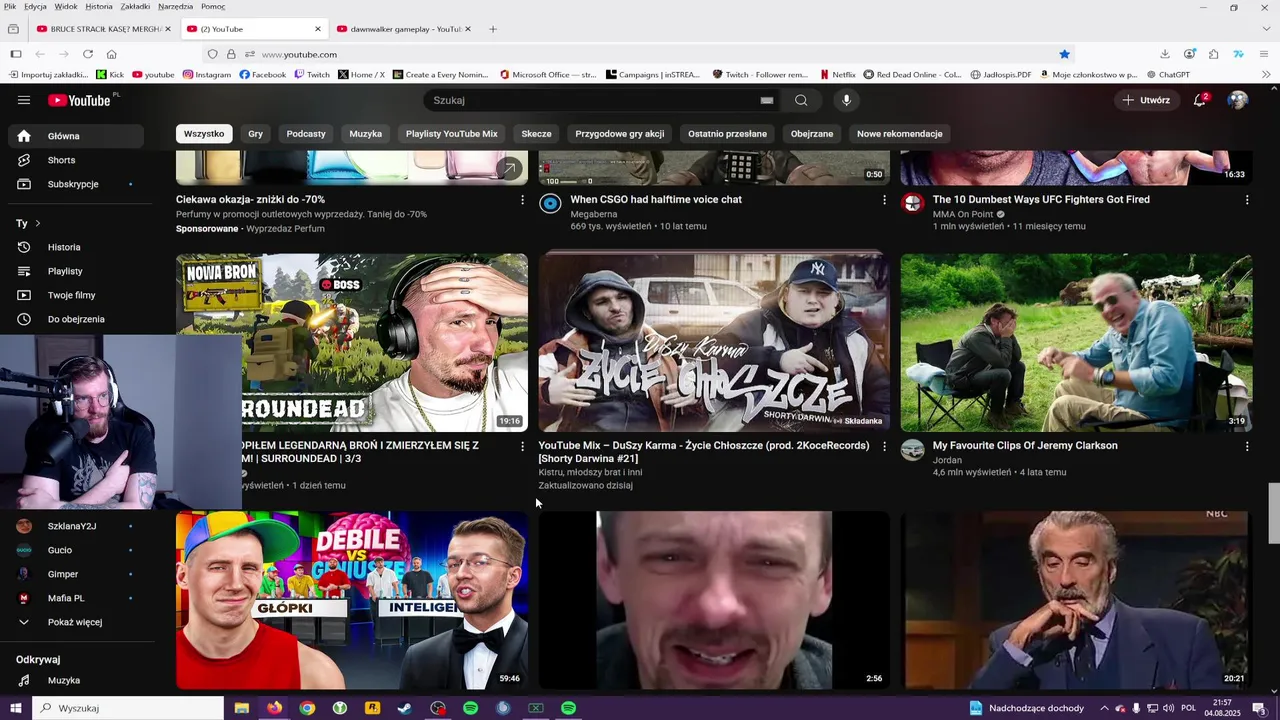
Task: Select the Podcasty filter chip
Action: click(x=306, y=134)
